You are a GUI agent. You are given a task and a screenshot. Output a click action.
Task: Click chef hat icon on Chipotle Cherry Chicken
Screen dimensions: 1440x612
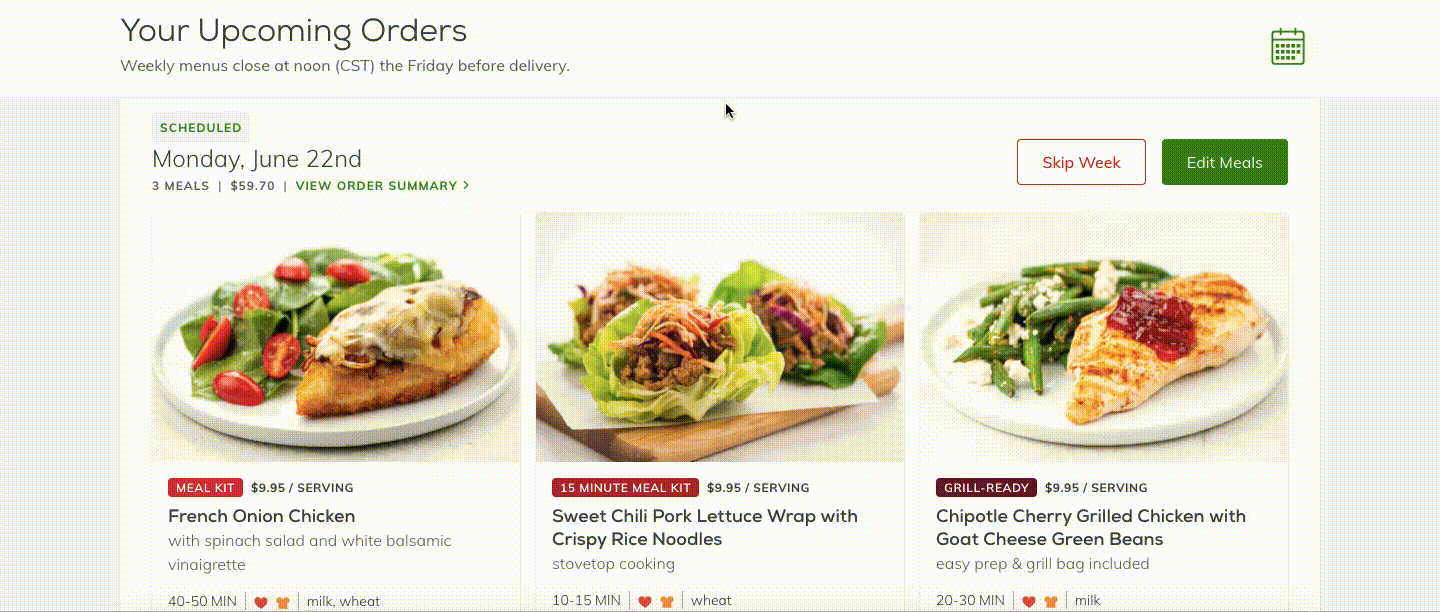(1051, 602)
